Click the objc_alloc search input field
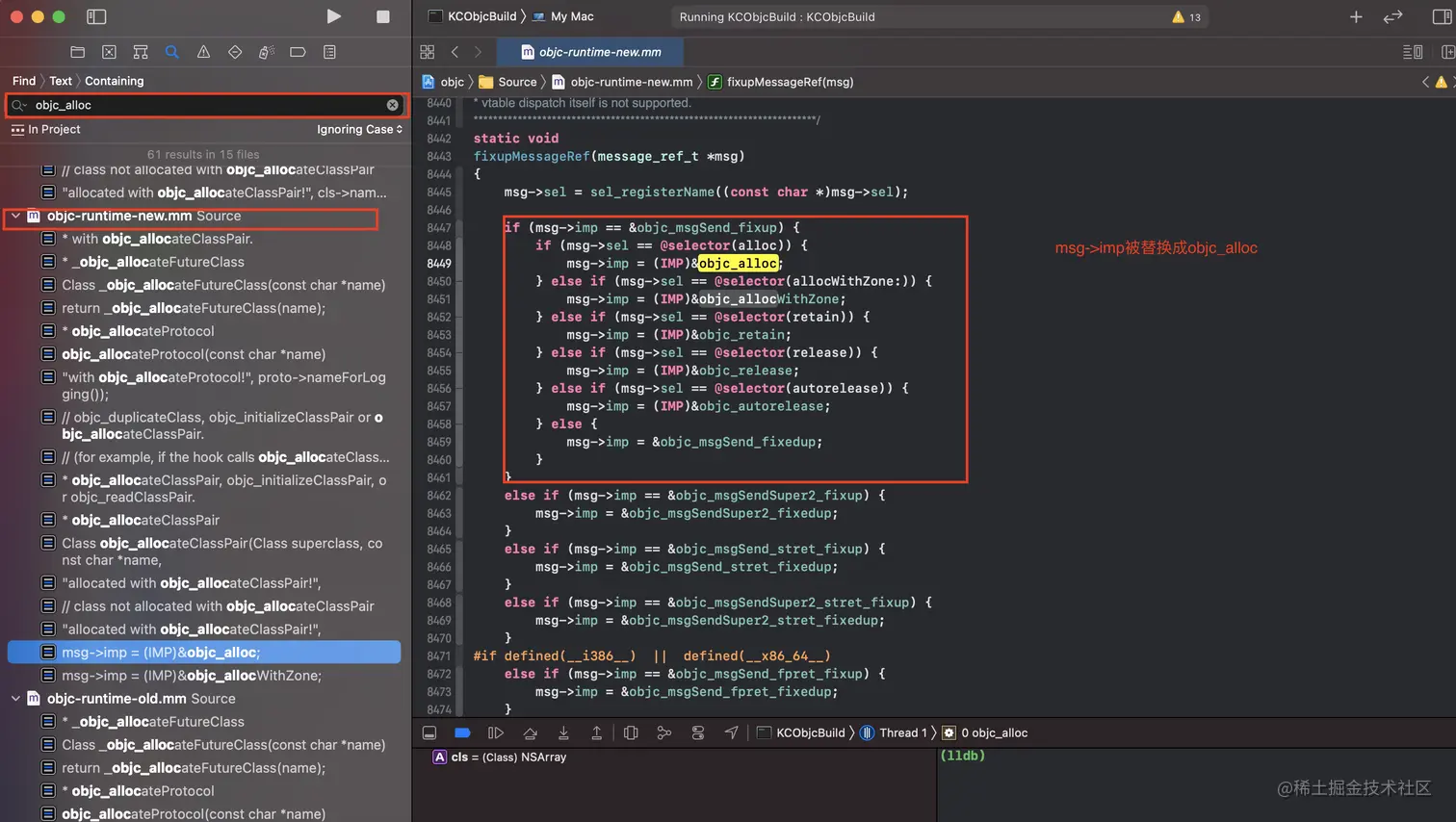 [207, 105]
